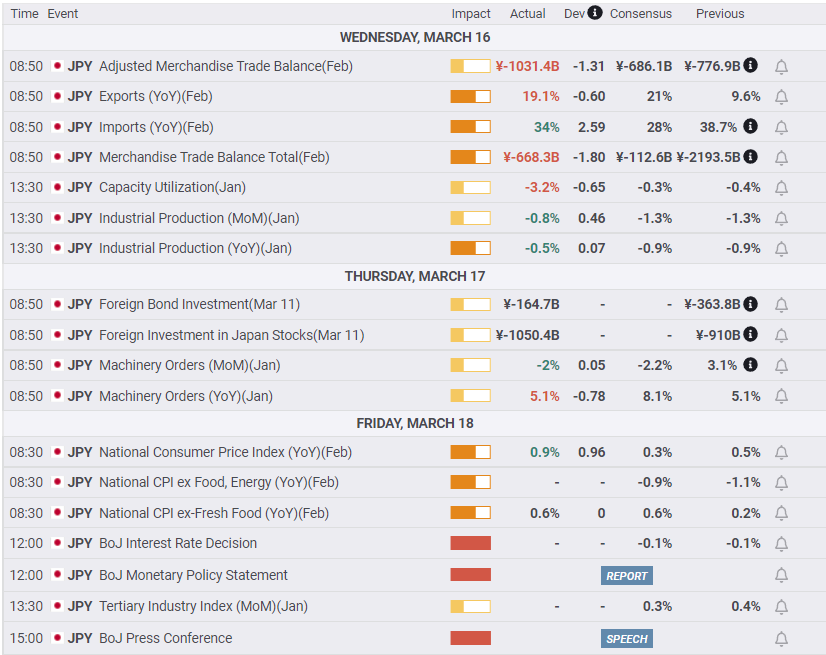Click info icon beside Imports previous 38.7%
Viewport: 826px width, 655px height.
750,126
